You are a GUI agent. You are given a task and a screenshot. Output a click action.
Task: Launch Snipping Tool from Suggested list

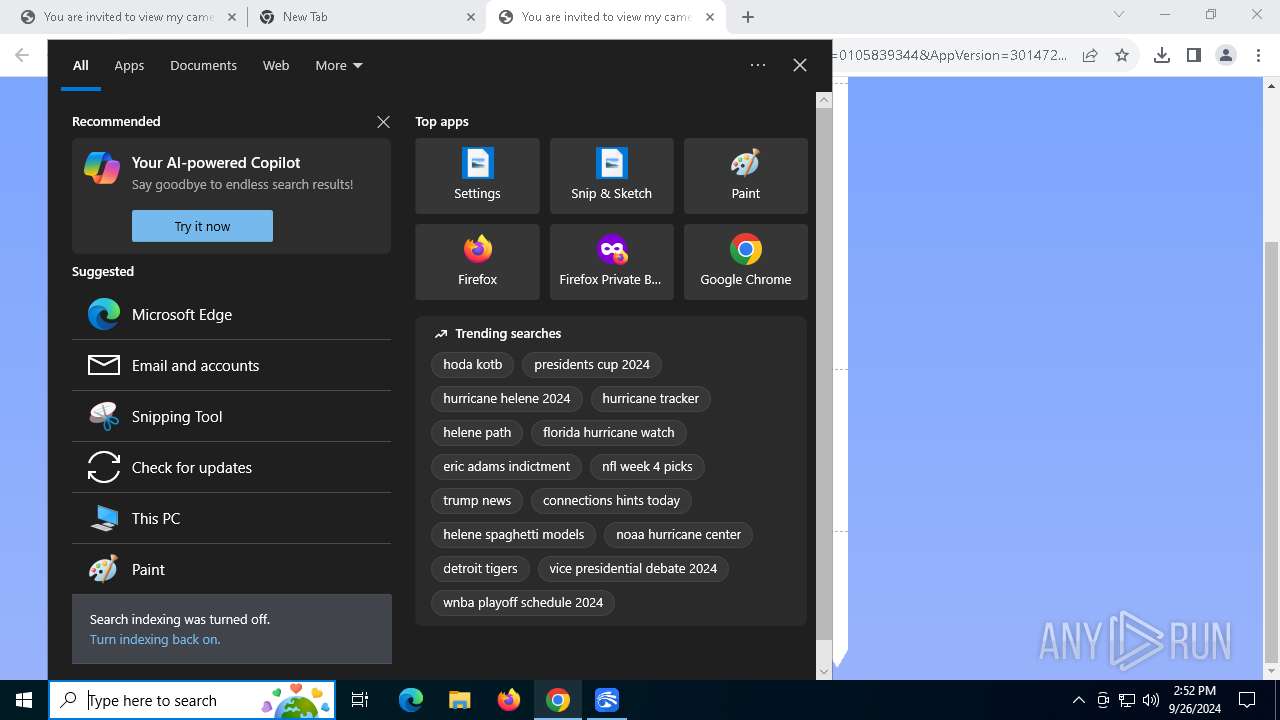(231, 416)
